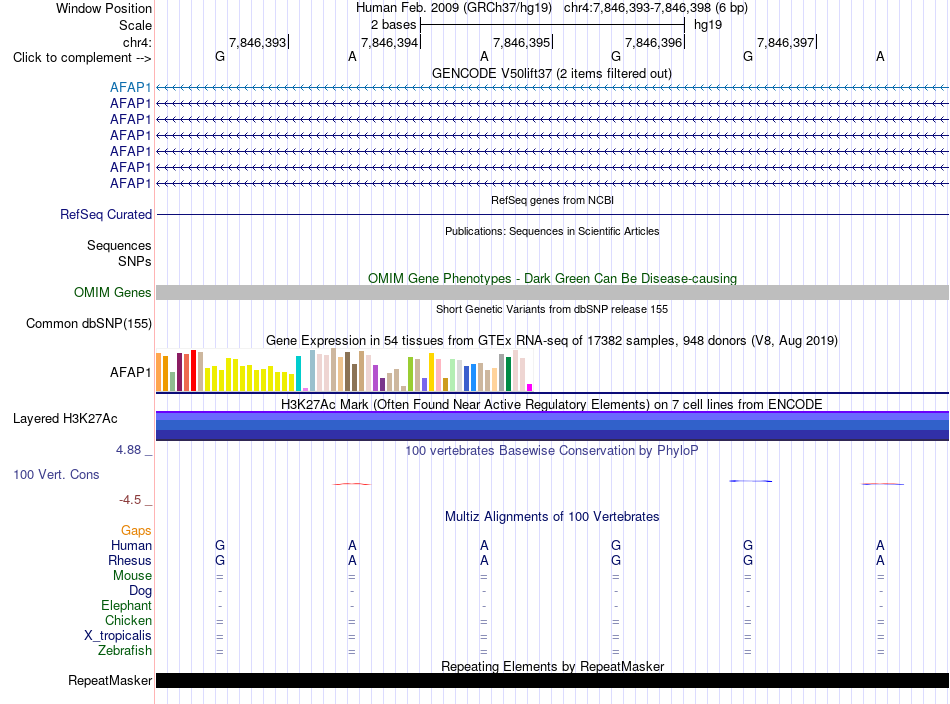Viewport: 950px width, 704px height.
Task: Click the 'Repeating Elements by RepeatMasker' title
Action: tap(553, 666)
